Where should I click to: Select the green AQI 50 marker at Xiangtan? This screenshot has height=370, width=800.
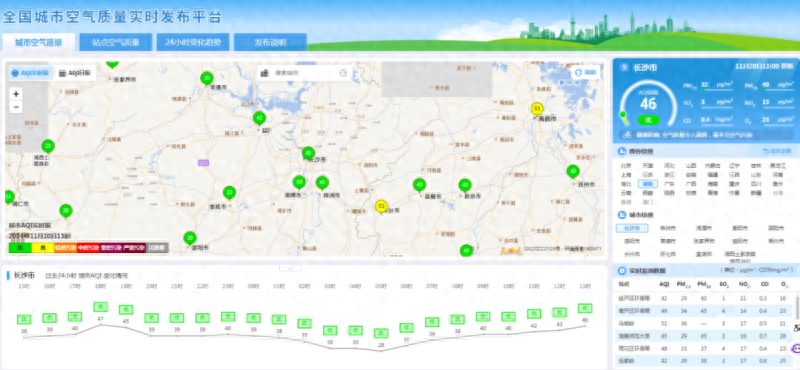click(299, 183)
